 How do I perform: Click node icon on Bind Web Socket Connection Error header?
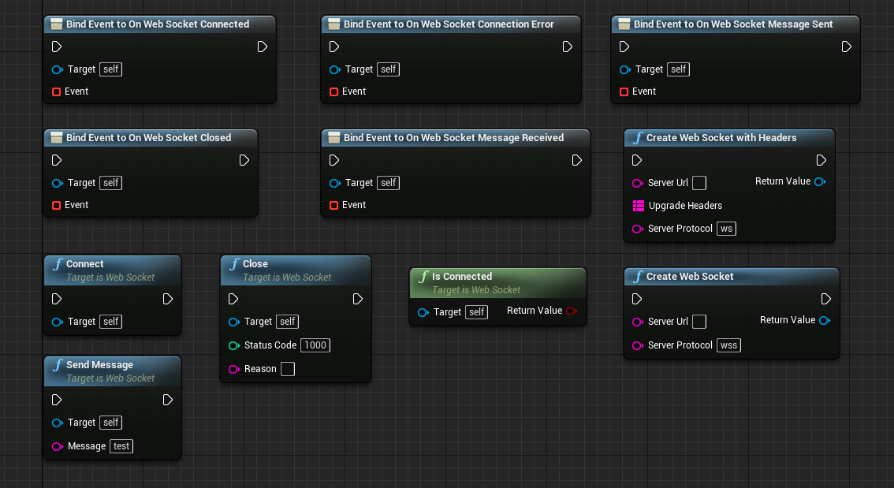point(334,24)
